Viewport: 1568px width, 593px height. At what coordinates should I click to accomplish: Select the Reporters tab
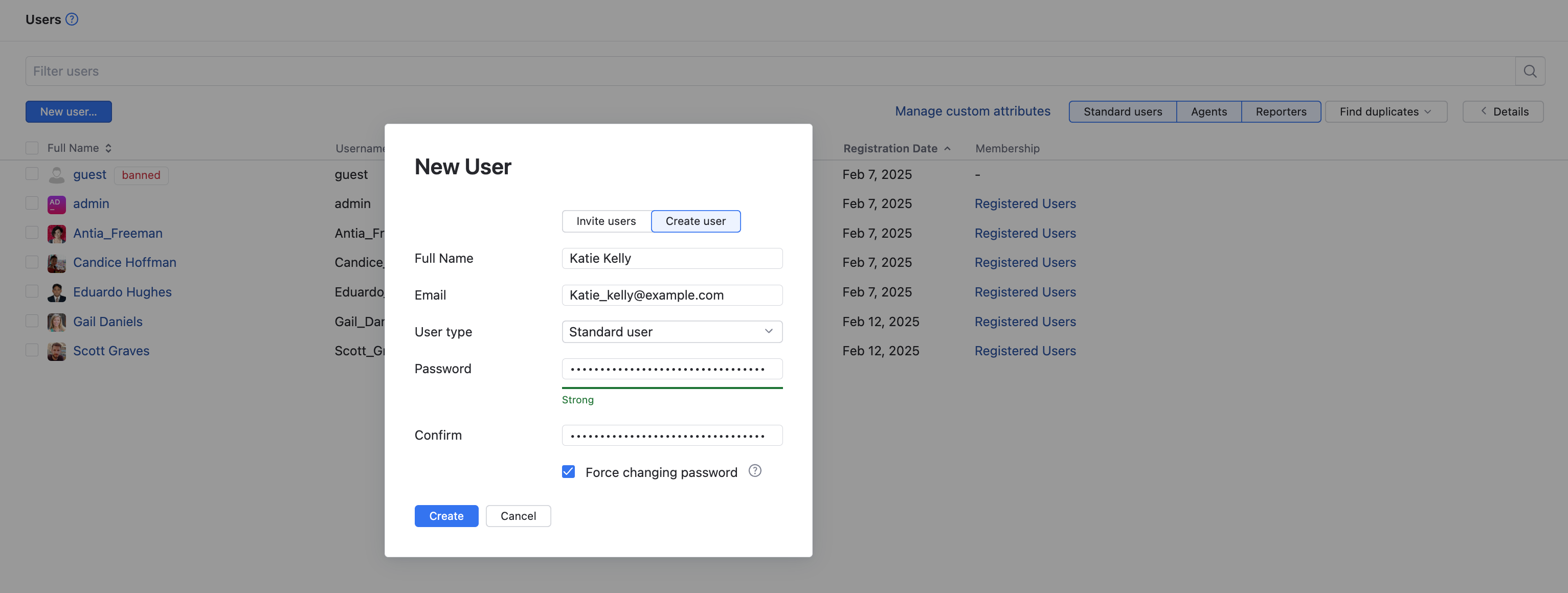point(1281,111)
